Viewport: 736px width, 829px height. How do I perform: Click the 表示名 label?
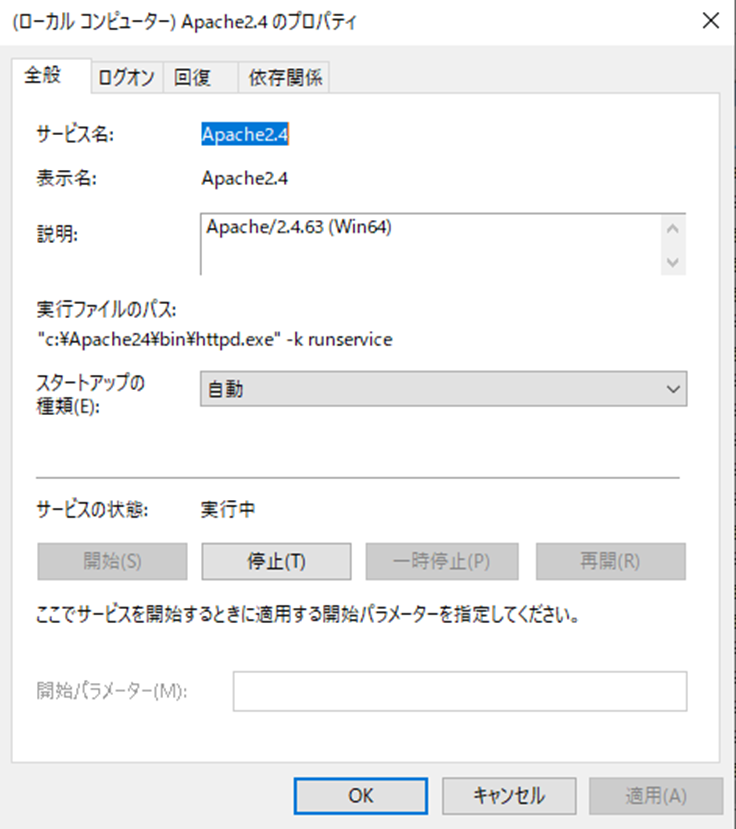point(66,178)
